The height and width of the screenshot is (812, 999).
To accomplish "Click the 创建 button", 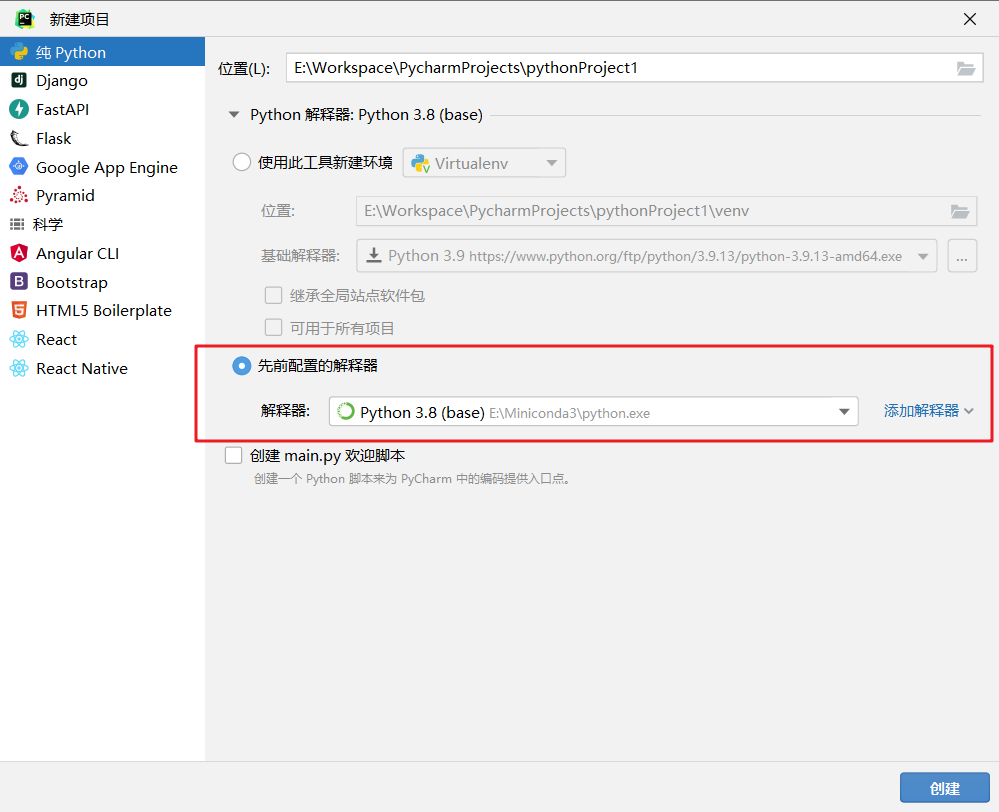I will [945, 788].
